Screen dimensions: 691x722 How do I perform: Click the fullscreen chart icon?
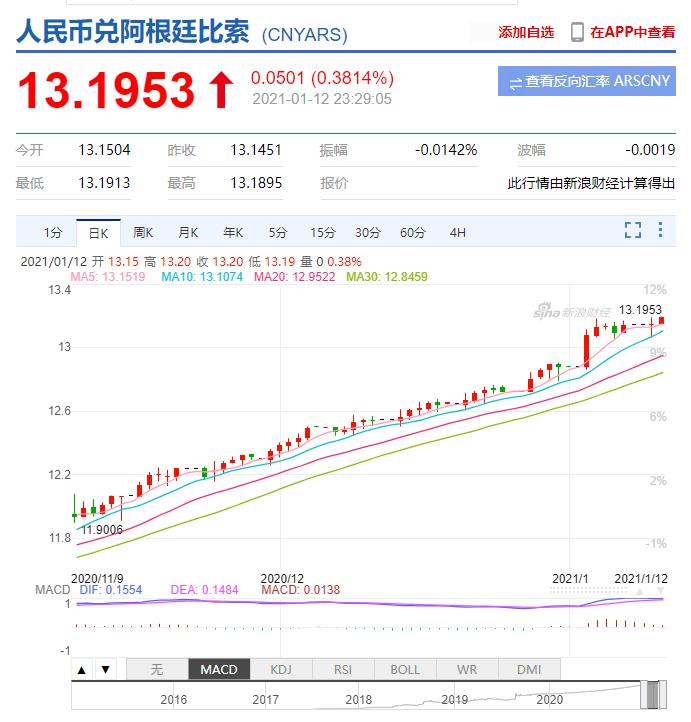pos(633,230)
